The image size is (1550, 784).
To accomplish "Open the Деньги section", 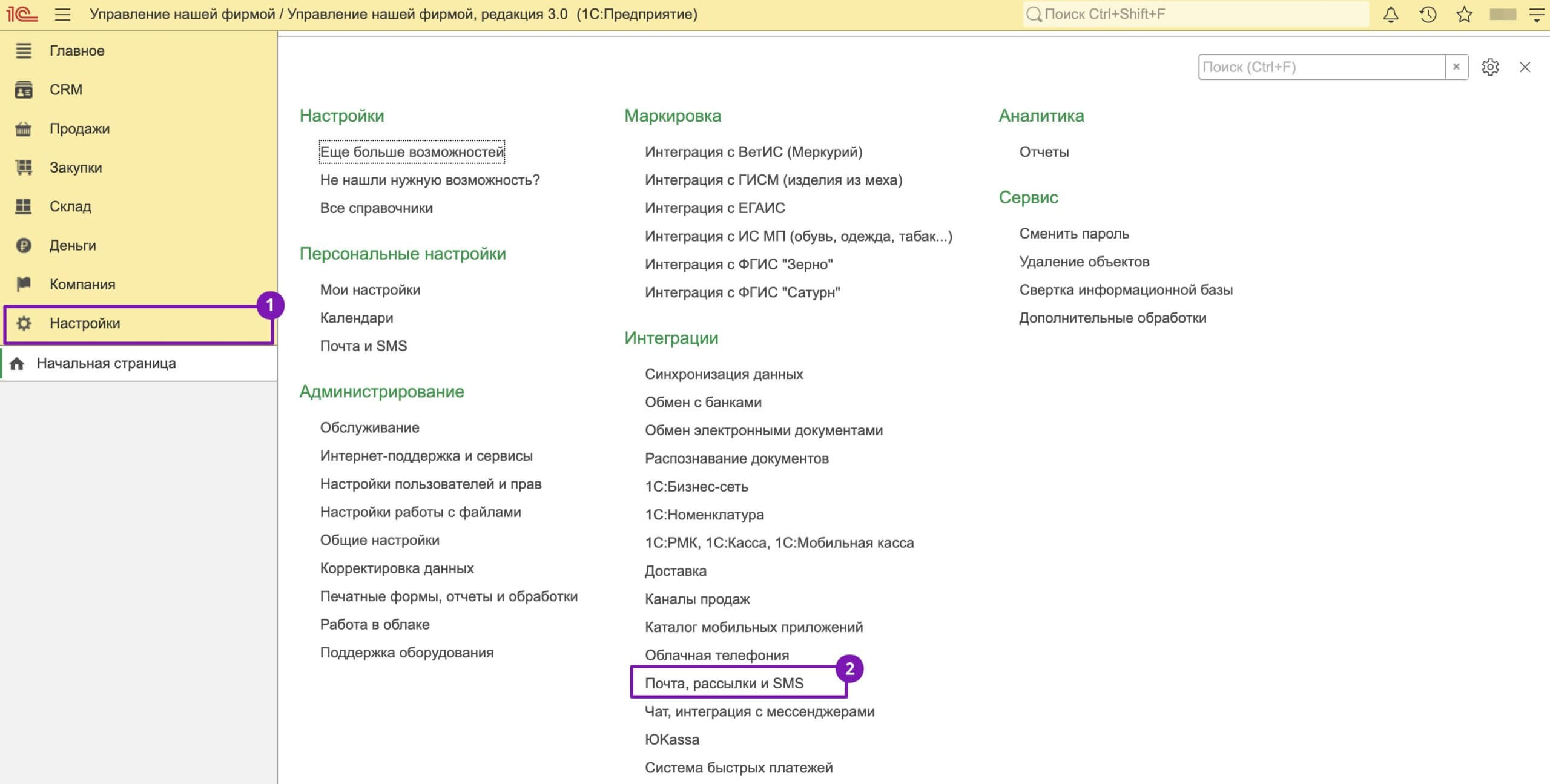I will tap(73, 245).
